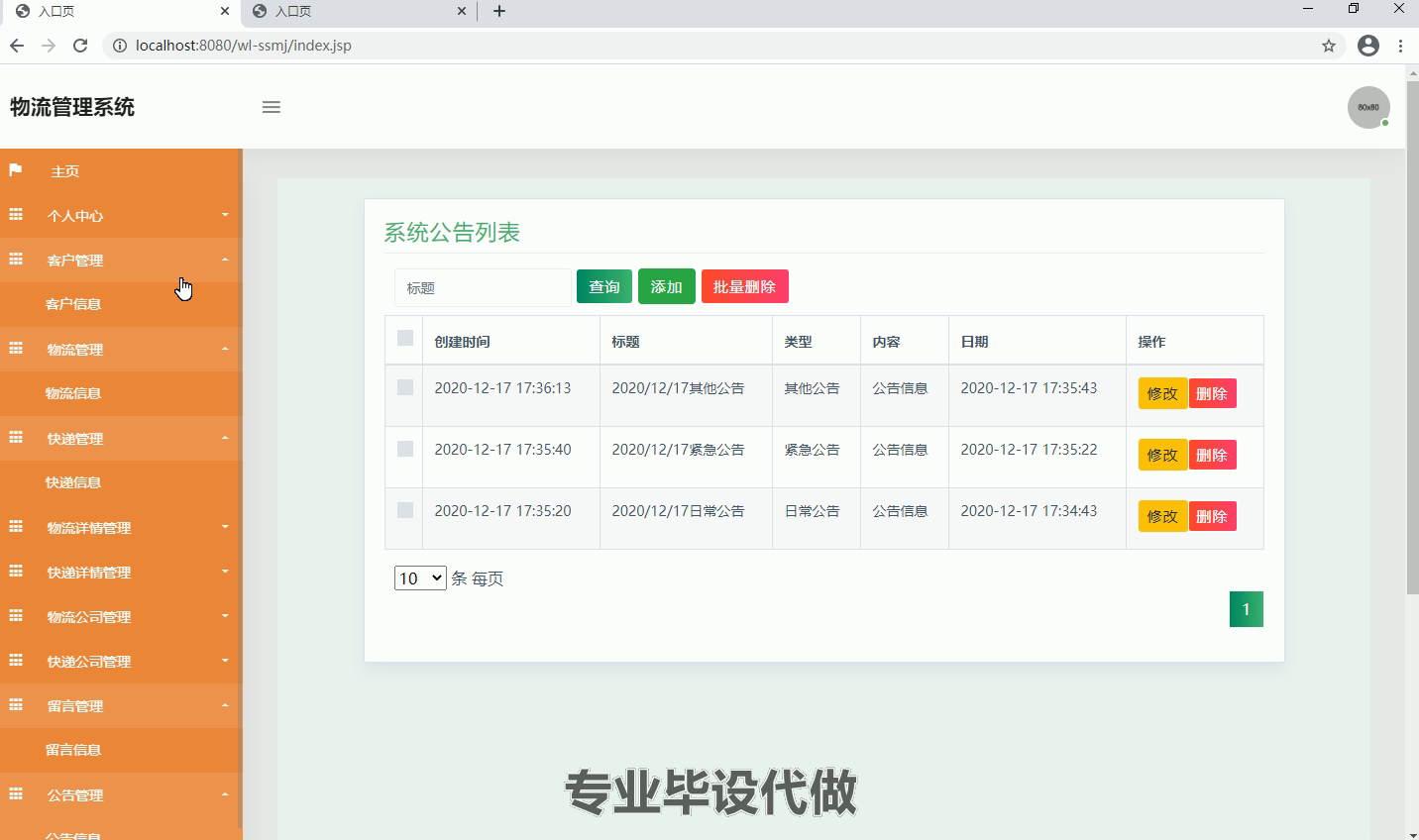The image size is (1419, 840).
Task: Bookmark this page with the star icon
Action: click(x=1329, y=46)
